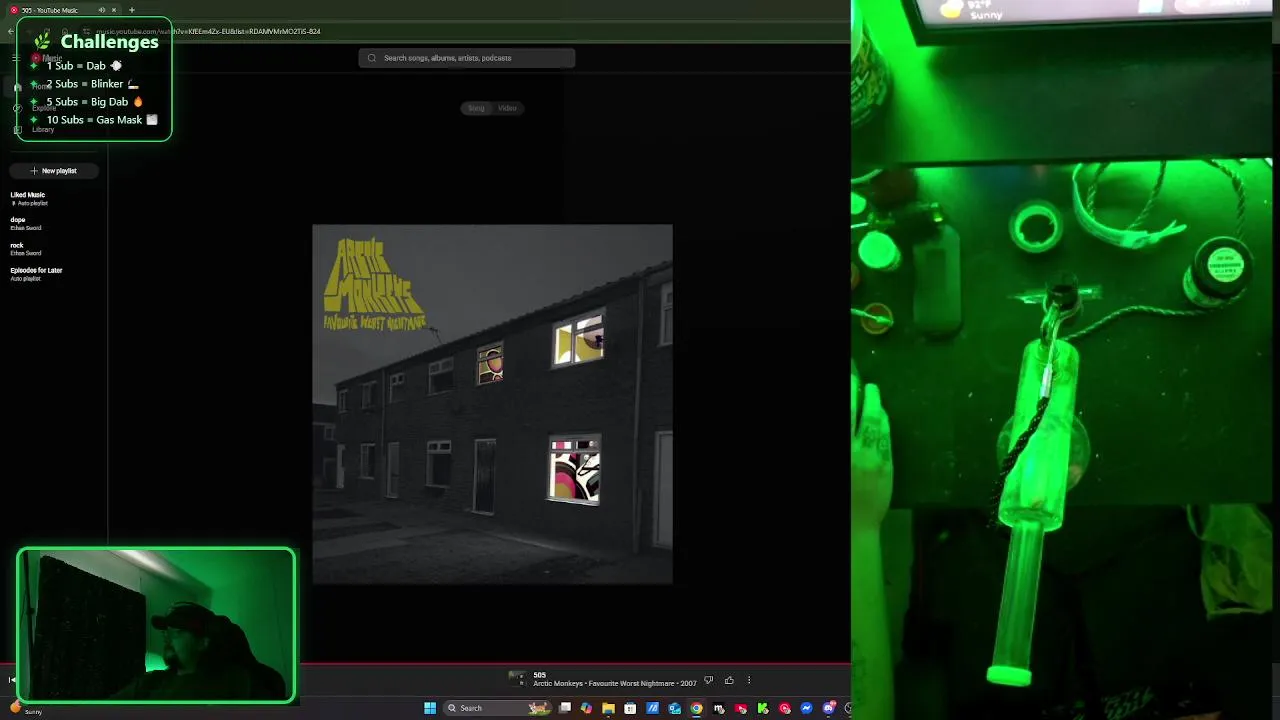This screenshot has width=1280, height=720.
Task: Click the taskbar Search box
Action: click(497, 708)
